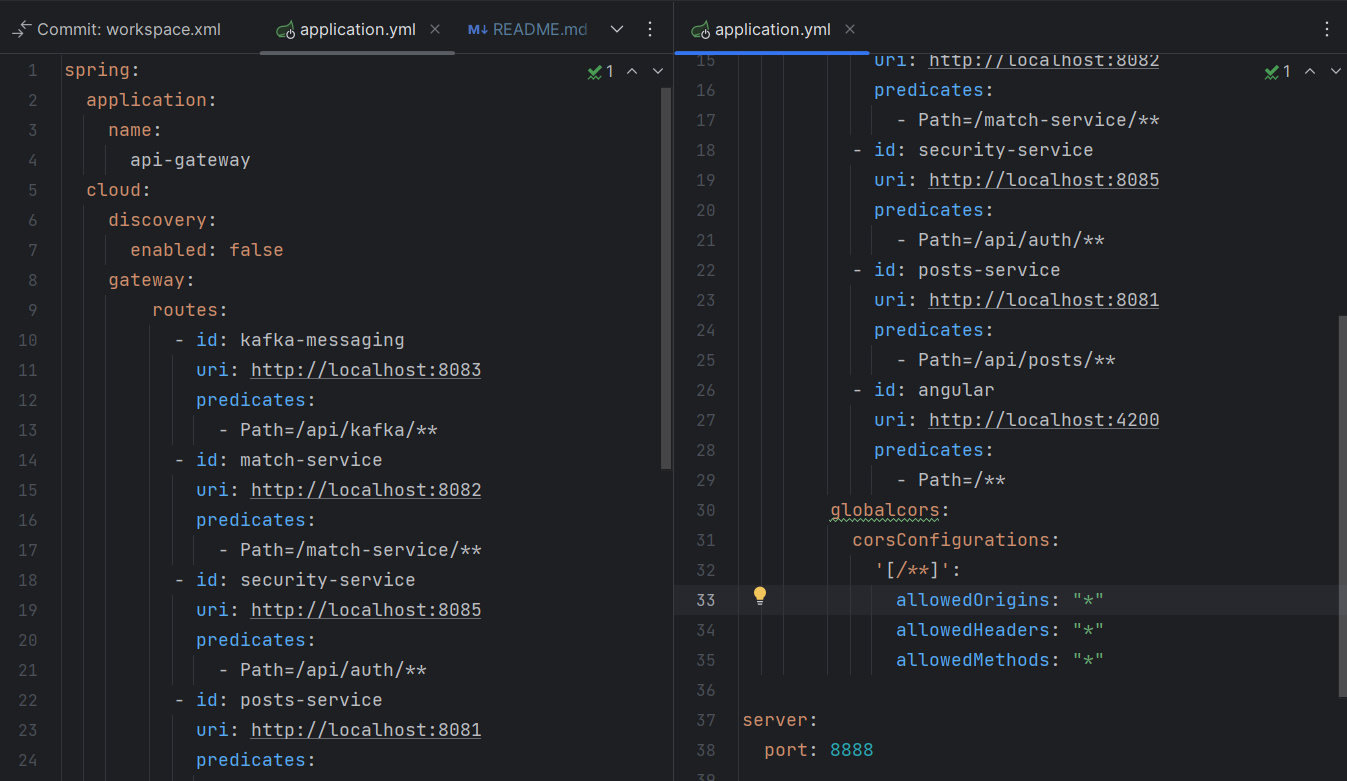Open link http://localhost:8083 in left editor
This screenshot has height=781, width=1347.
tap(366, 370)
